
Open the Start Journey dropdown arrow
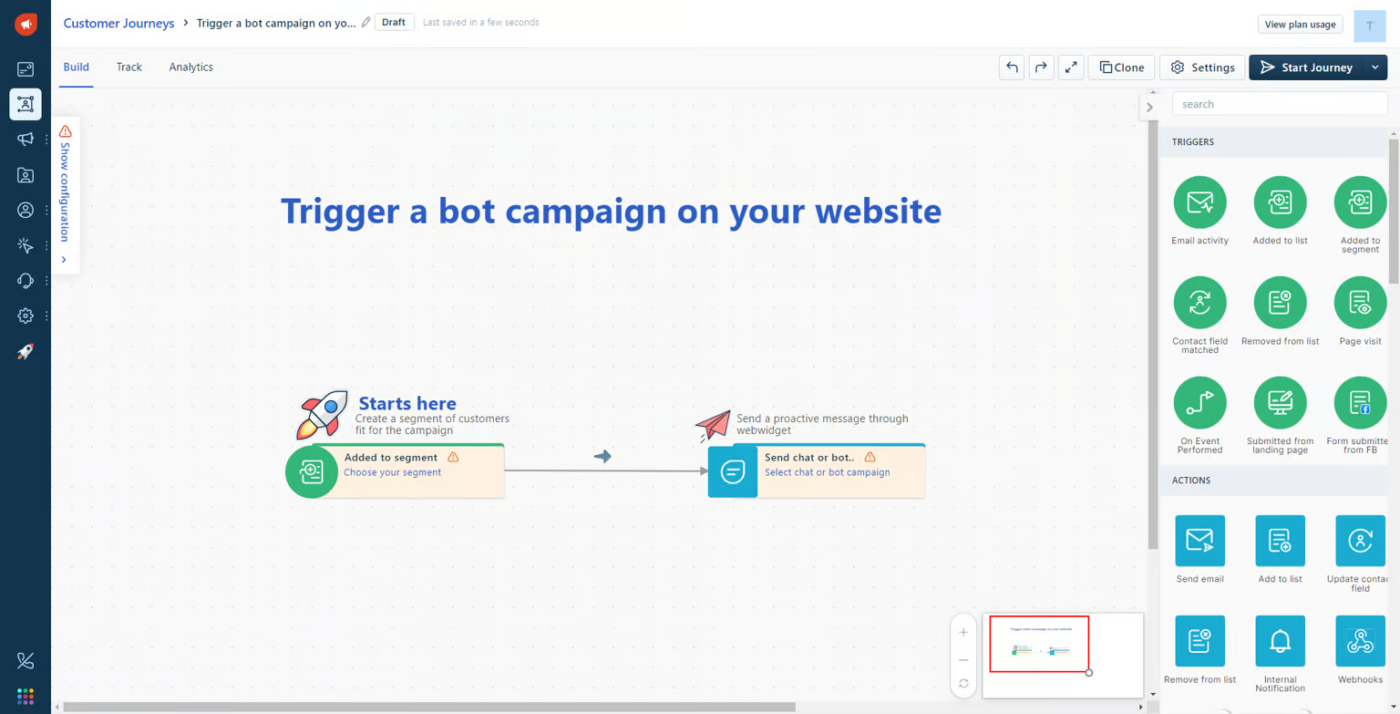[x=1375, y=67]
